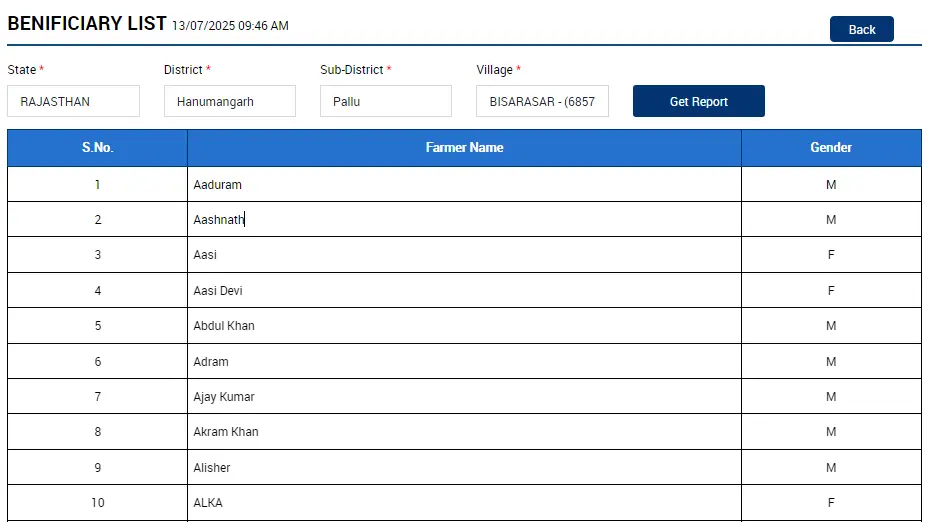Click the S.No. column header

[97, 148]
